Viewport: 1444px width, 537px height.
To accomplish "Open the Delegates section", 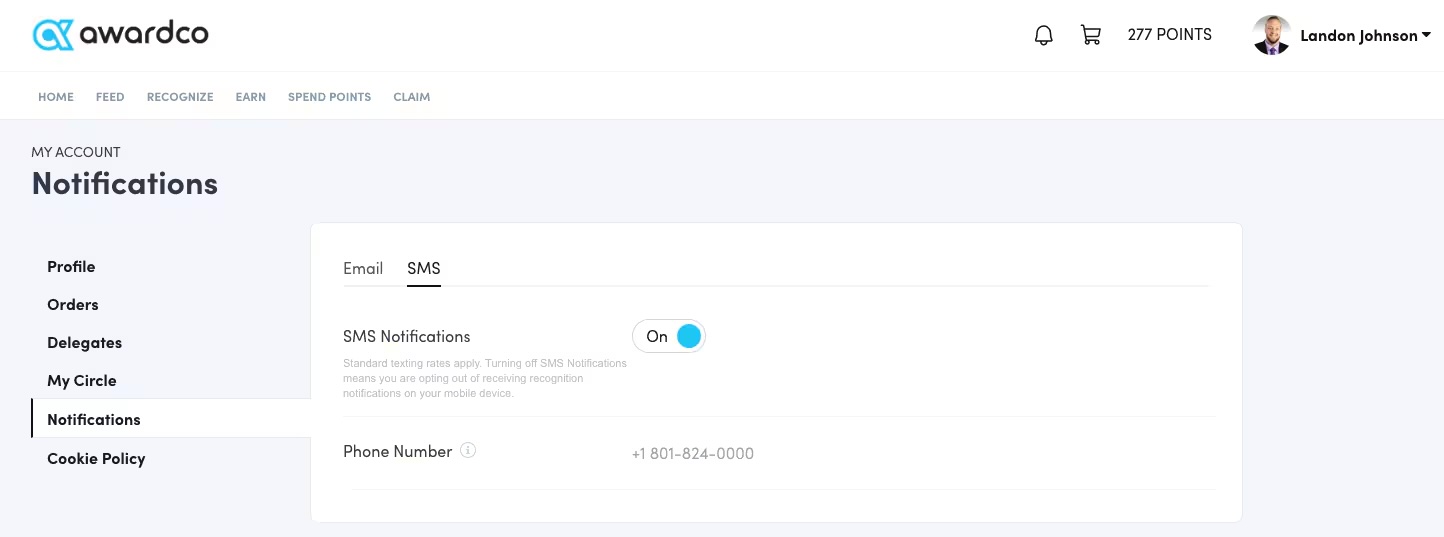I will [x=84, y=343].
